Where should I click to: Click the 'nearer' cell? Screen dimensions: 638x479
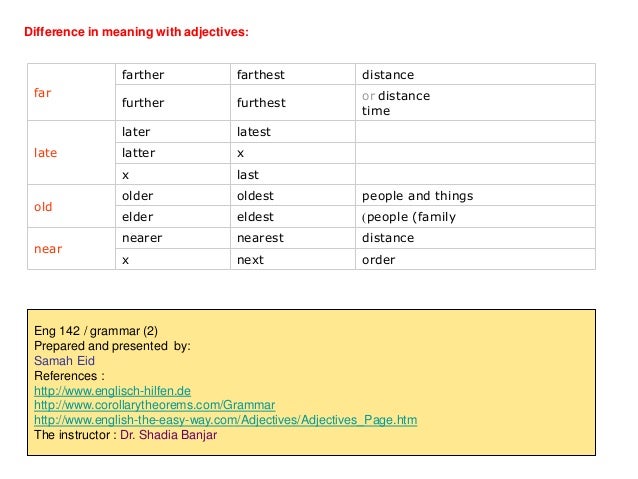click(x=173, y=238)
